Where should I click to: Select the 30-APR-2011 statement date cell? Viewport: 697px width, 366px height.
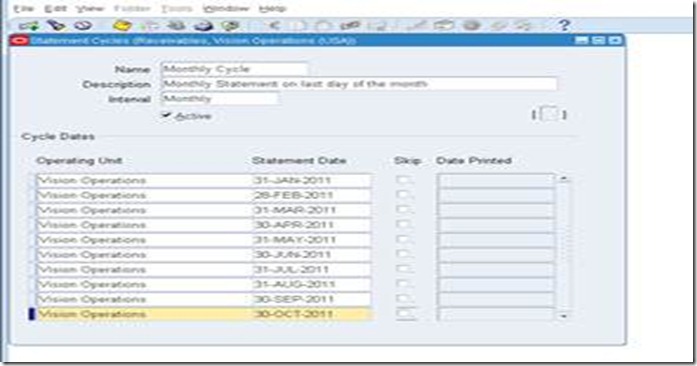coord(311,225)
